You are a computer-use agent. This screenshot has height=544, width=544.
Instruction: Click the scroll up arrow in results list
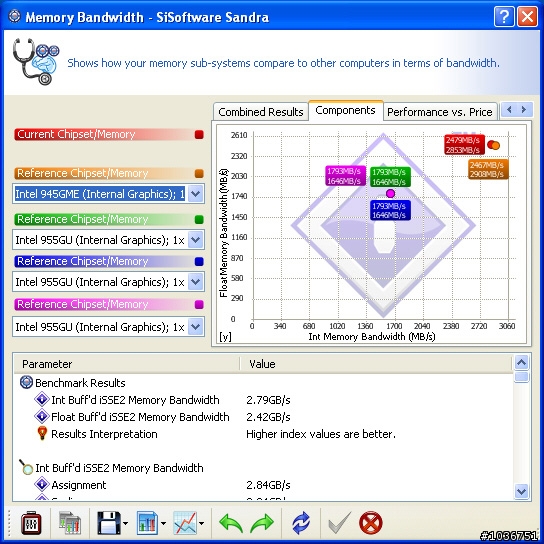point(521,363)
